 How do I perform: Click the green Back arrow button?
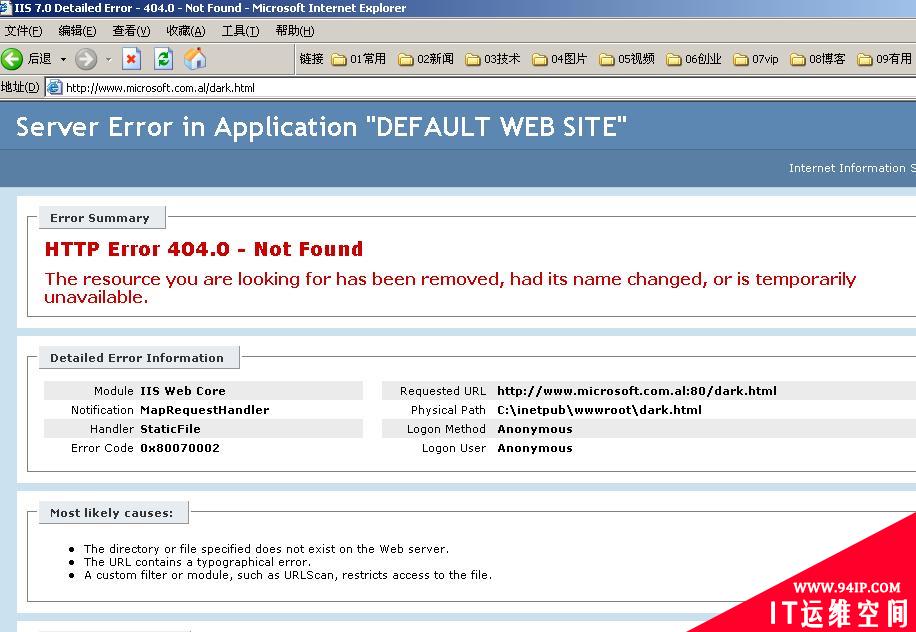(12, 59)
